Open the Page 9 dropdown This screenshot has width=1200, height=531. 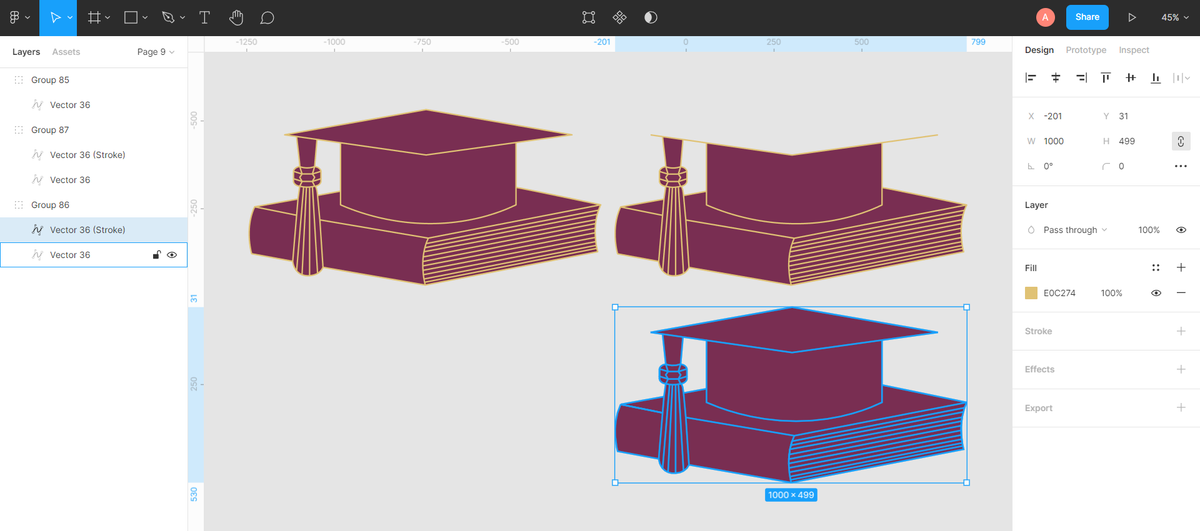coord(155,52)
